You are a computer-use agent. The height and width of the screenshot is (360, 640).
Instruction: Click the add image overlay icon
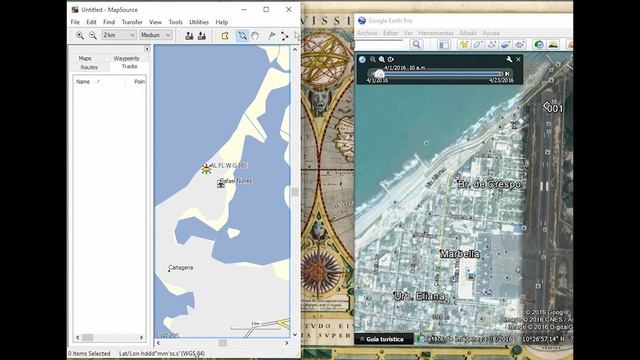click(x=505, y=44)
